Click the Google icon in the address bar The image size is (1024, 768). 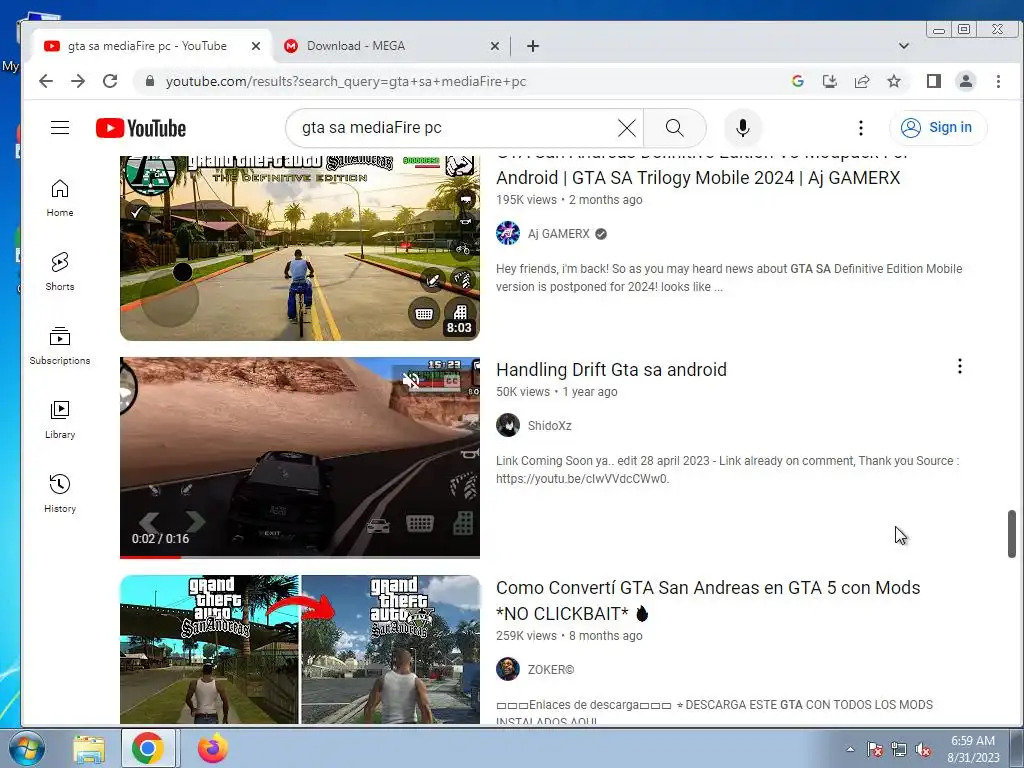click(x=797, y=81)
